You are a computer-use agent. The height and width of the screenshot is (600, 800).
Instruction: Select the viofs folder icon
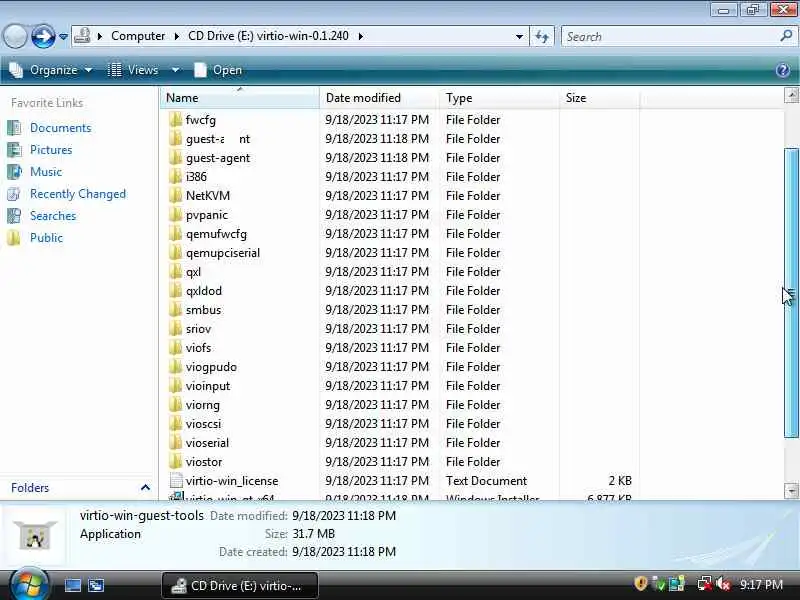point(176,348)
